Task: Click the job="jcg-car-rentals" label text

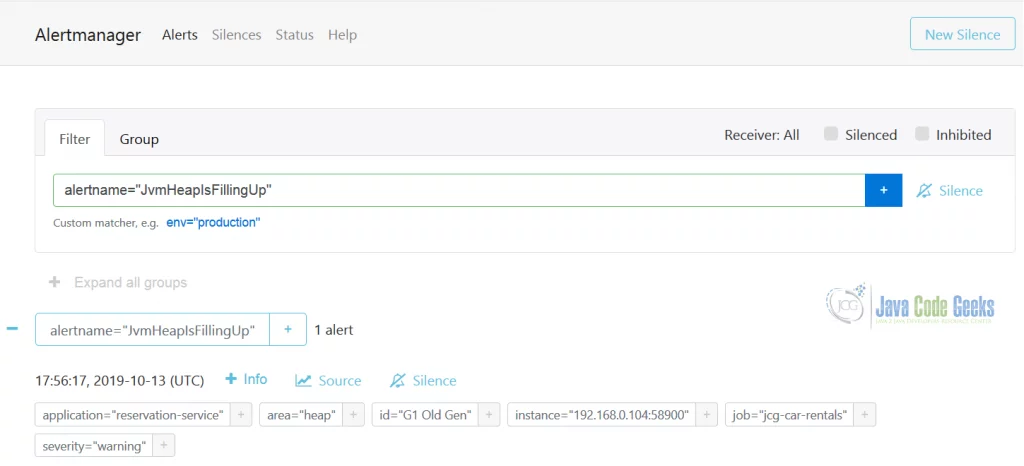Action: 790,414
